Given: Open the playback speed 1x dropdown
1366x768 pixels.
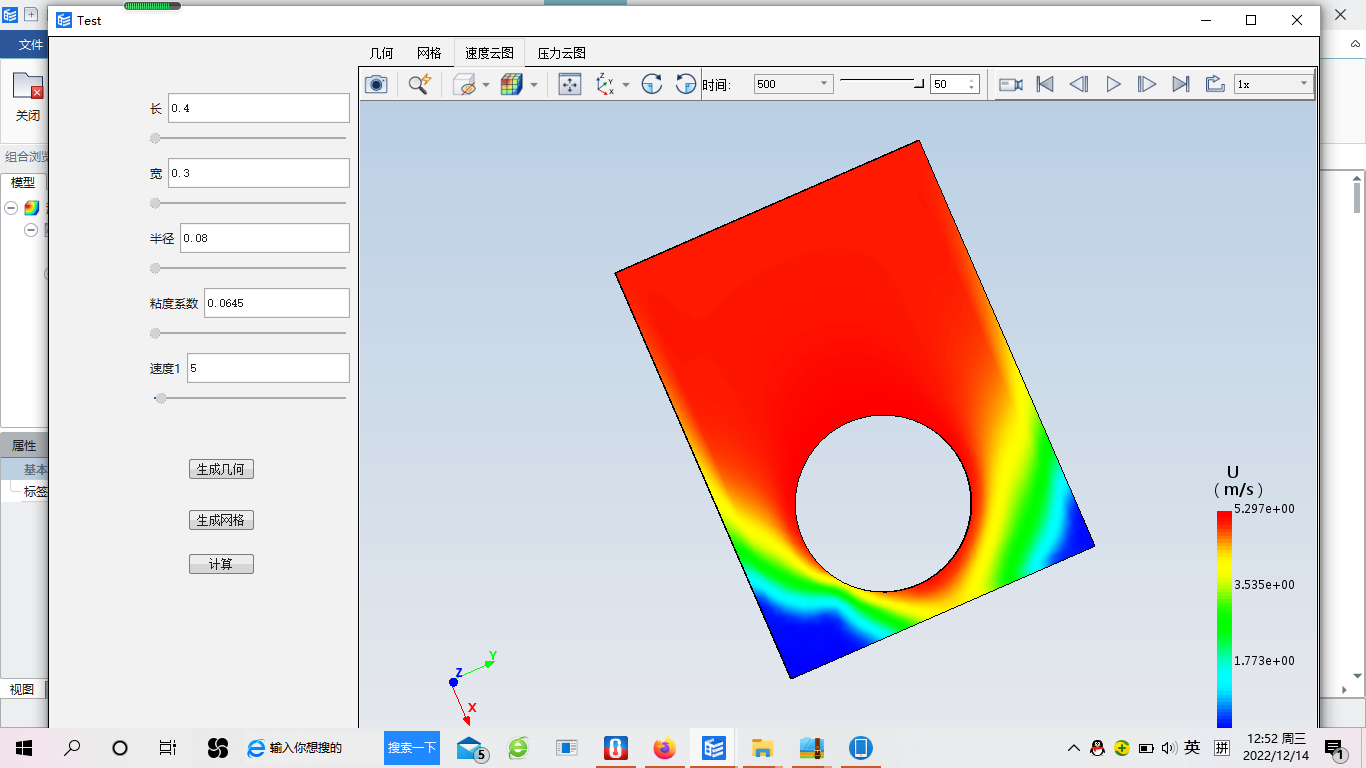Looking at the screenshot, I should pyautogui.click(x=1274, y=85).
